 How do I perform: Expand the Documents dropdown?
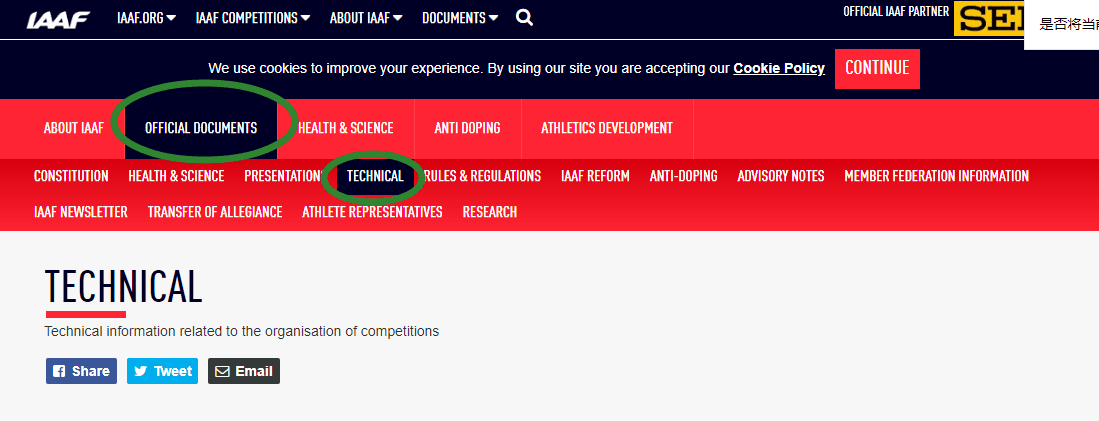[460, 18]
